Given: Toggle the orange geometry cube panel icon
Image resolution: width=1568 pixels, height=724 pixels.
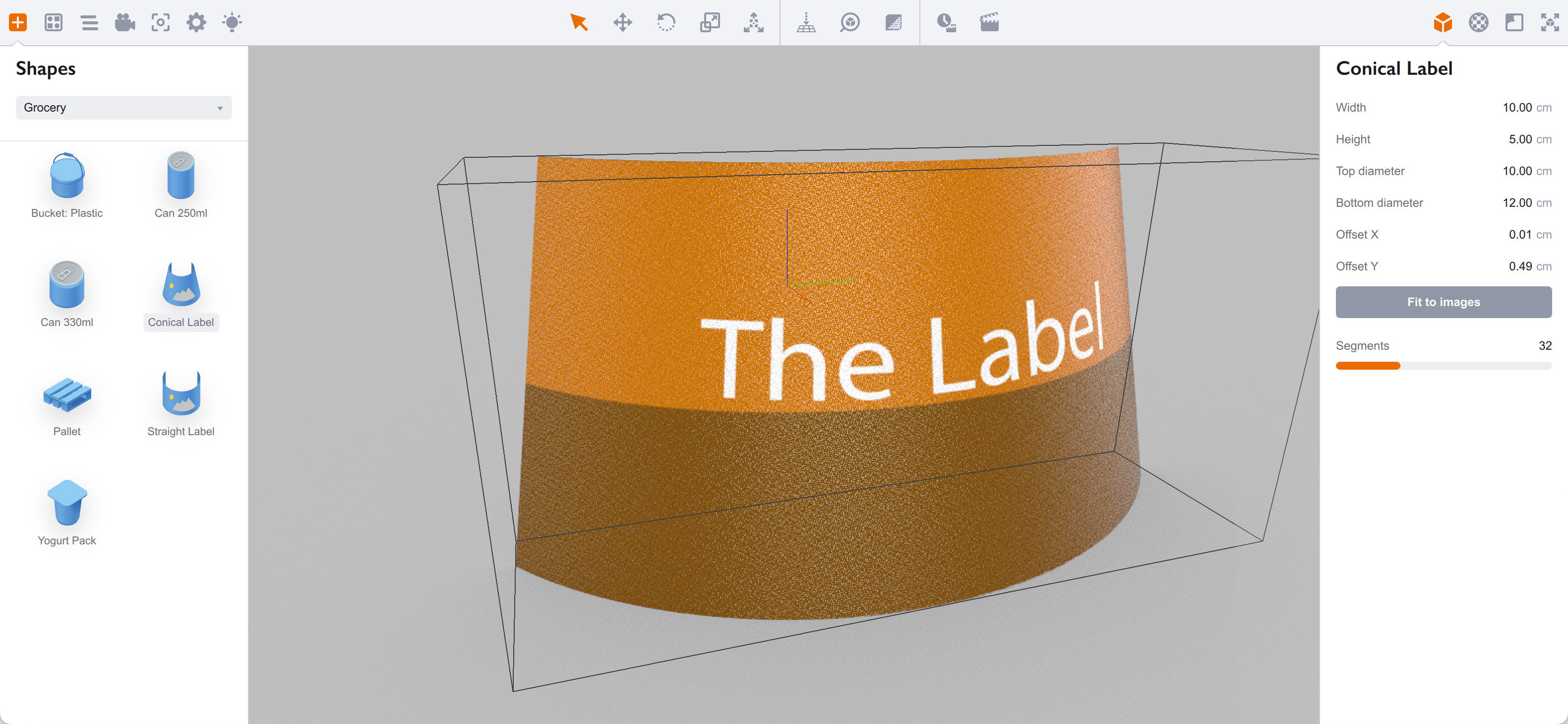Looking at the screenshot, I should pos(1442,22).
